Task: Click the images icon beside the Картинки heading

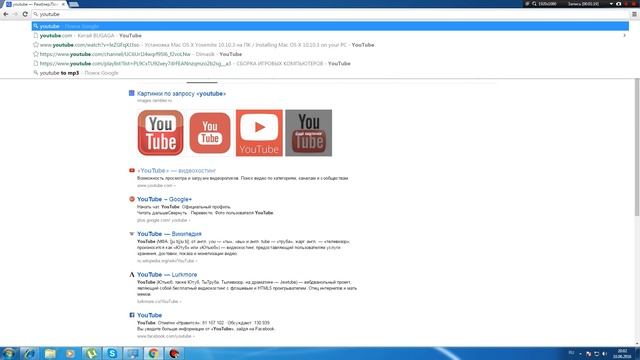Action: 131,93
